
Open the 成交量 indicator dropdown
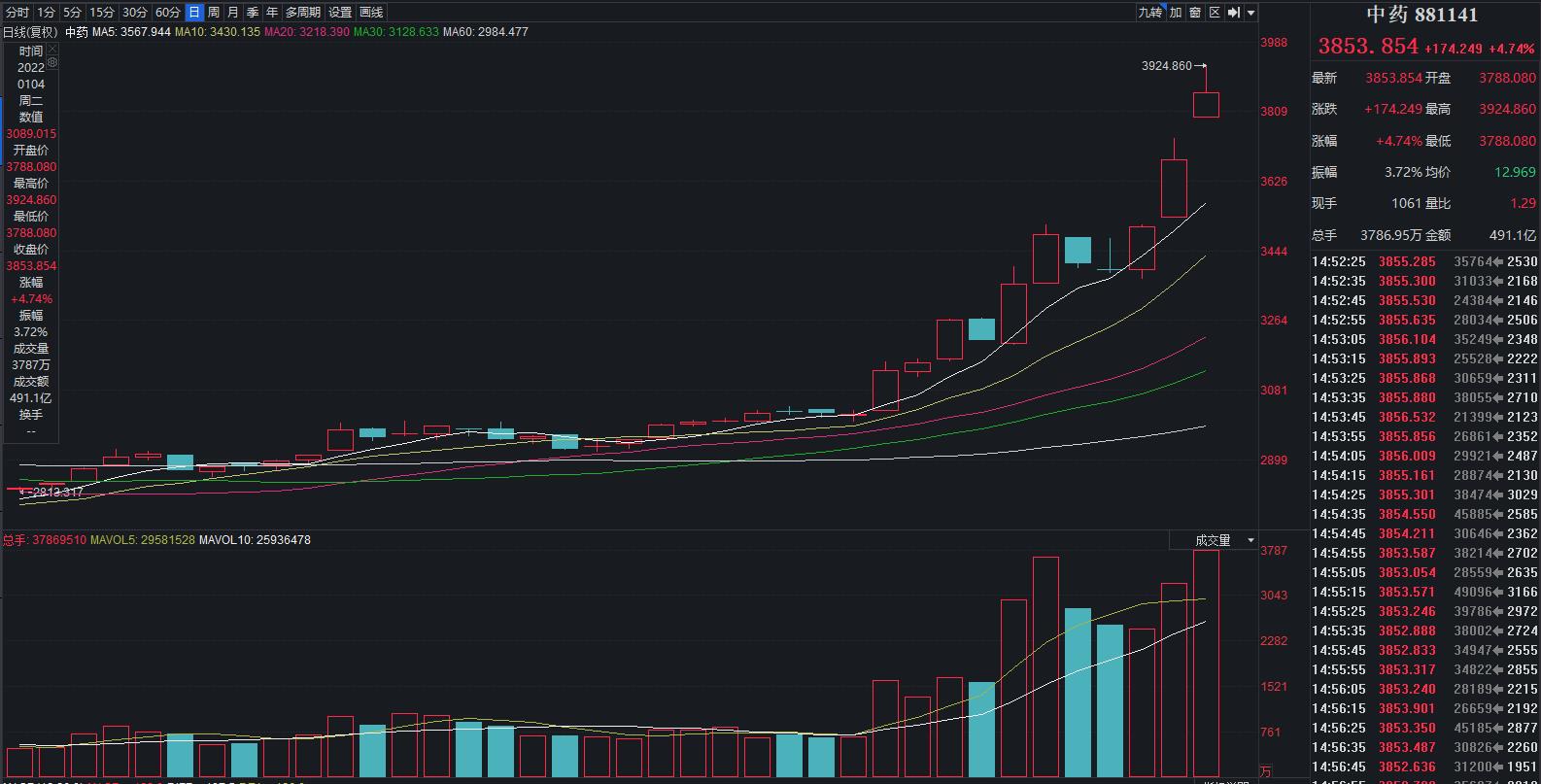click(1224, 540)
